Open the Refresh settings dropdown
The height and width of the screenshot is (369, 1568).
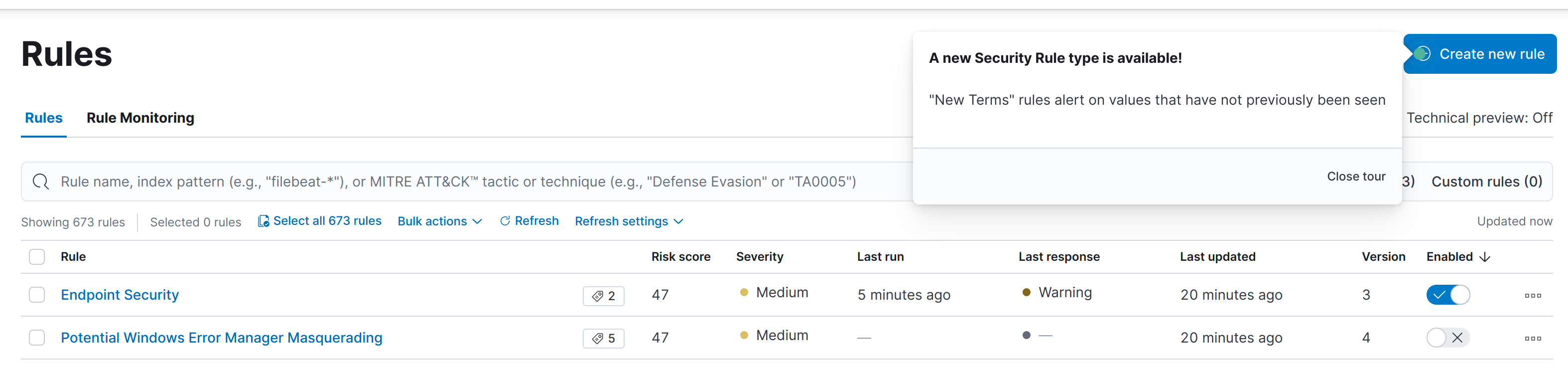tap(628, 221)
